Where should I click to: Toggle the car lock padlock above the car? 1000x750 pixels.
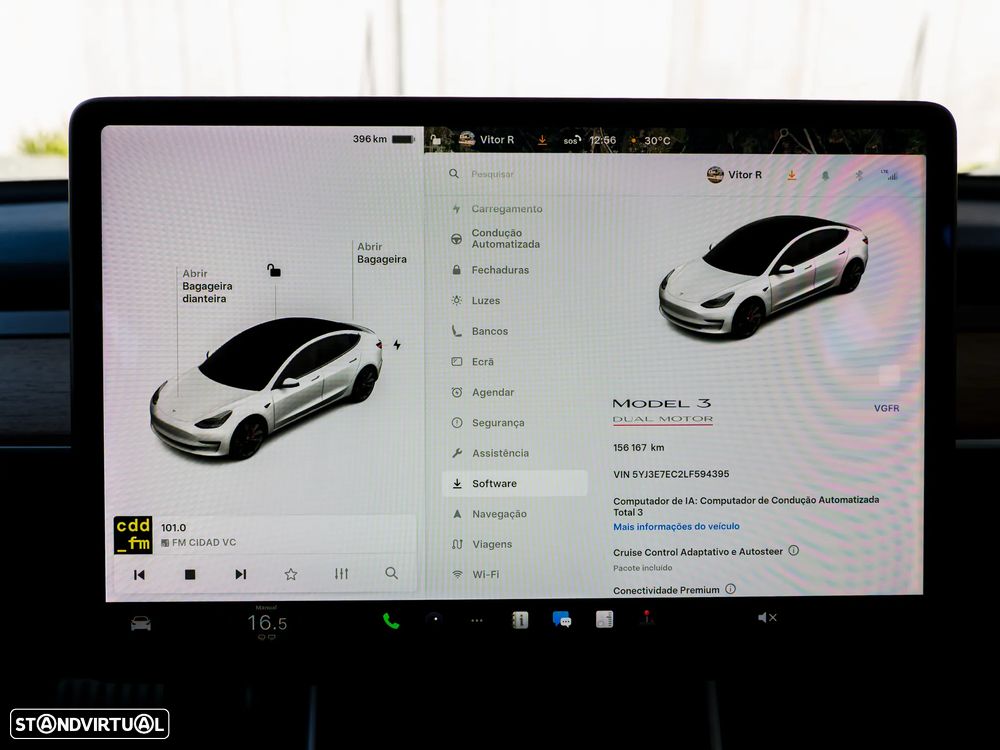pyautogui.click(x=274, y=270)
